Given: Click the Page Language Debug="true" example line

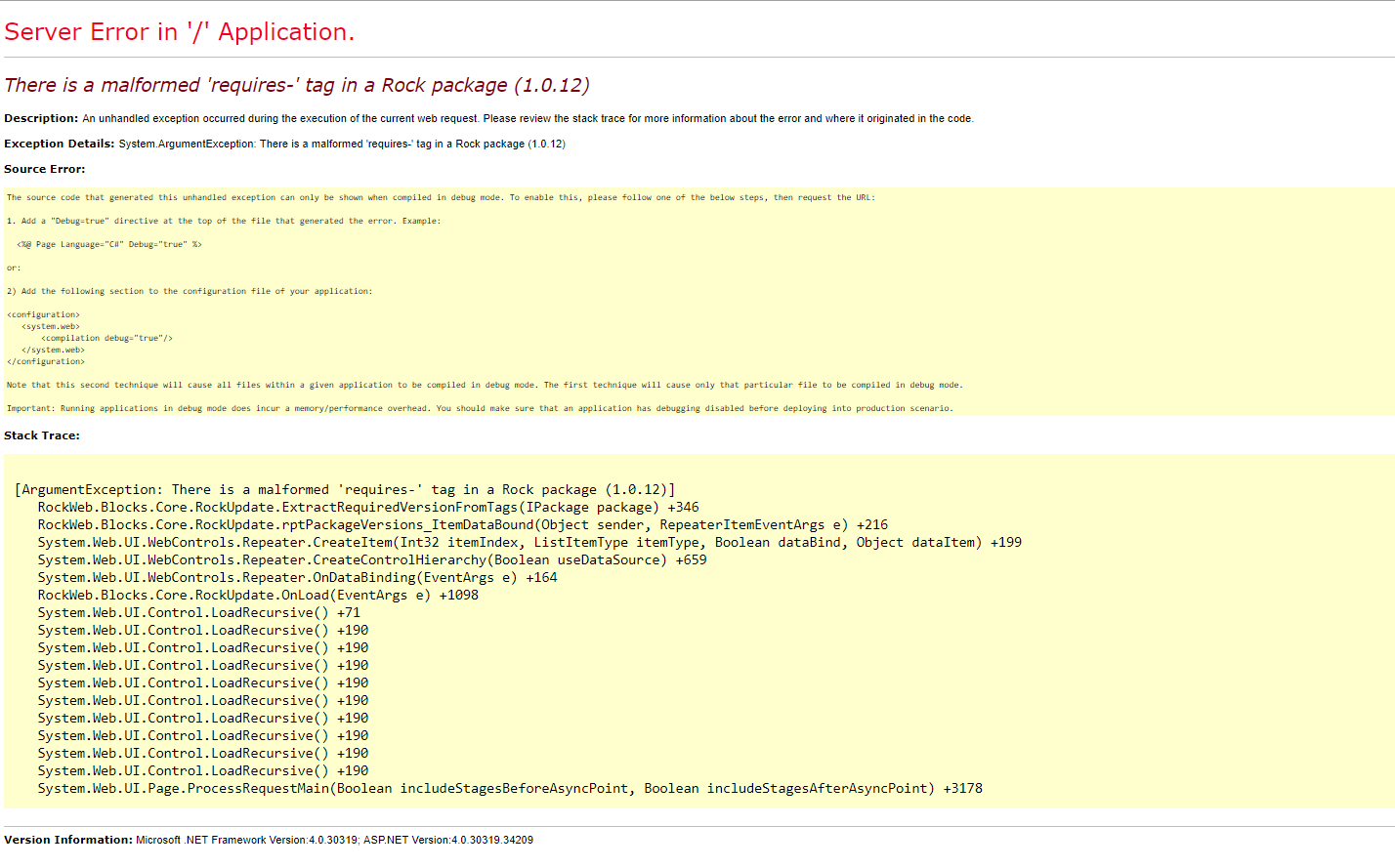Looking at the screenshot, I should [108, 244].
